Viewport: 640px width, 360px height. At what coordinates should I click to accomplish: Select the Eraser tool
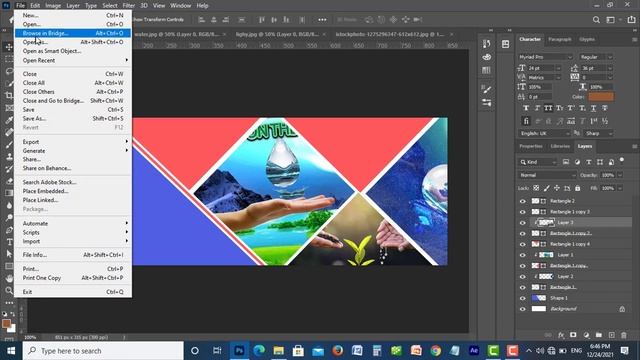point(9,181)
